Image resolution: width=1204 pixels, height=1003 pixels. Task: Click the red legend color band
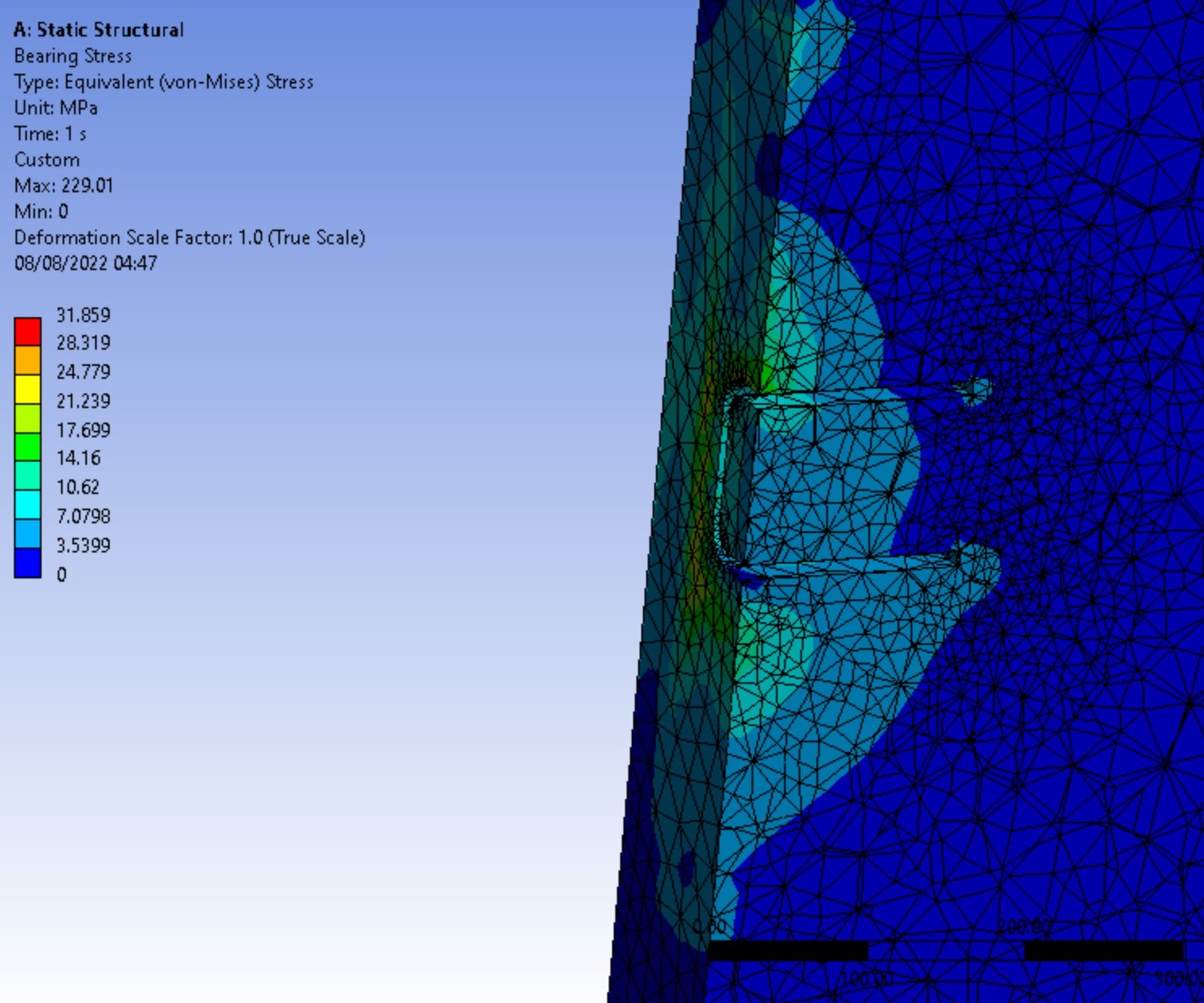pyautogui.click(x=28, y=332)
